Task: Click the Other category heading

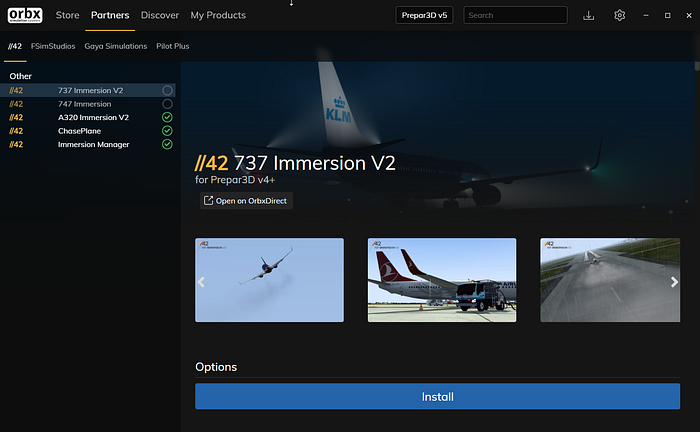Action: (21, 76)
